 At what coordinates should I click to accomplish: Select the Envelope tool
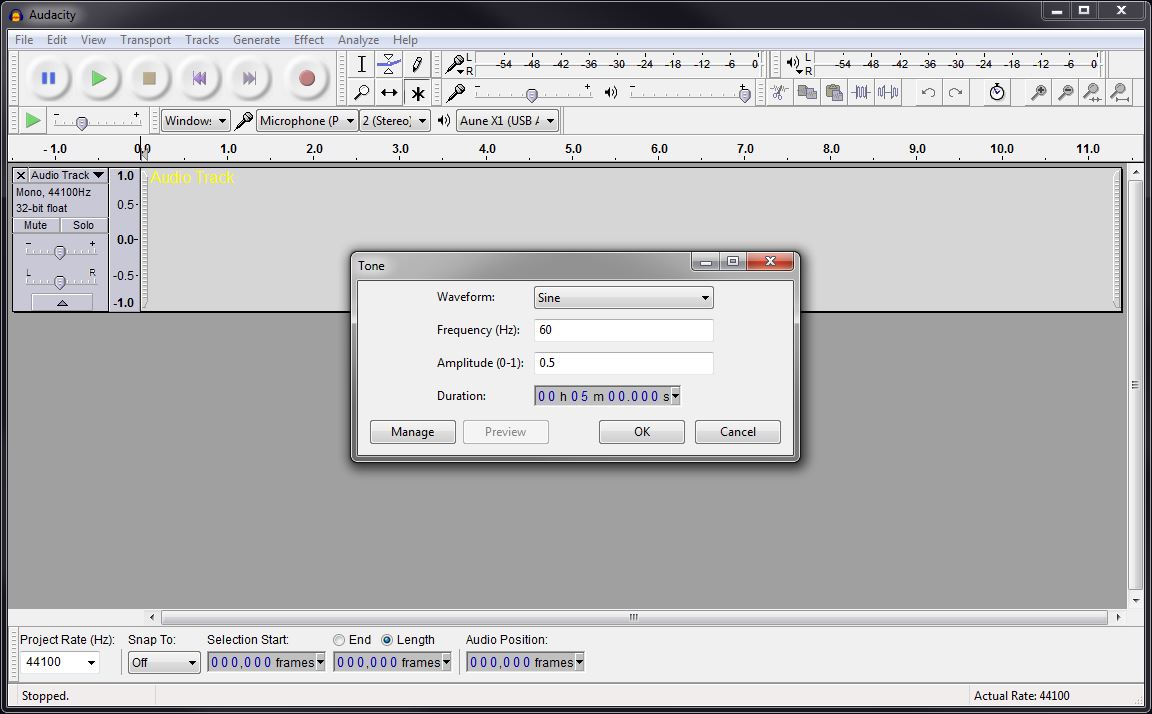(389, 65)
